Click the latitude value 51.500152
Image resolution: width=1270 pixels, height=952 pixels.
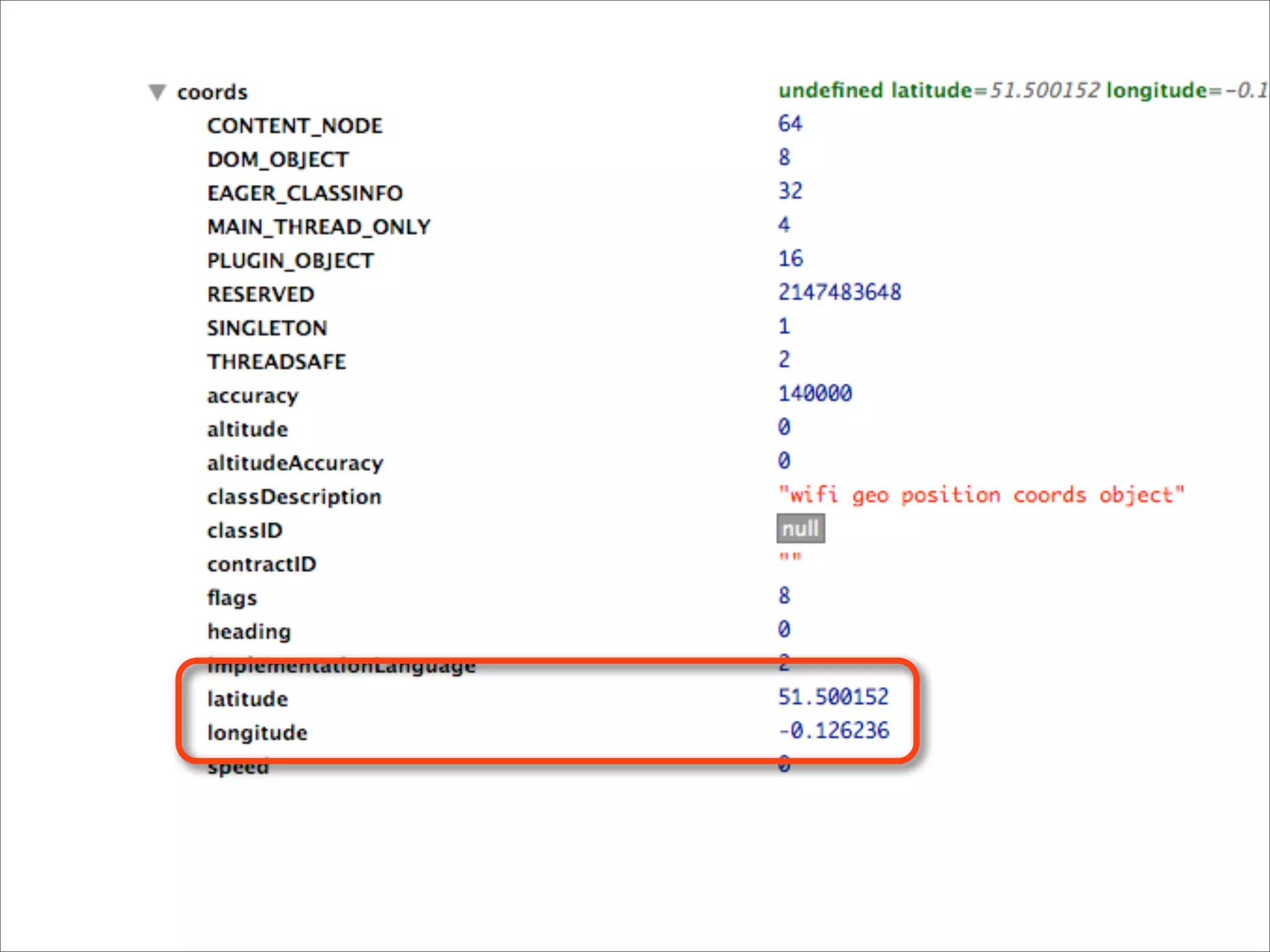pyautogui.click(x=833, y=697)
